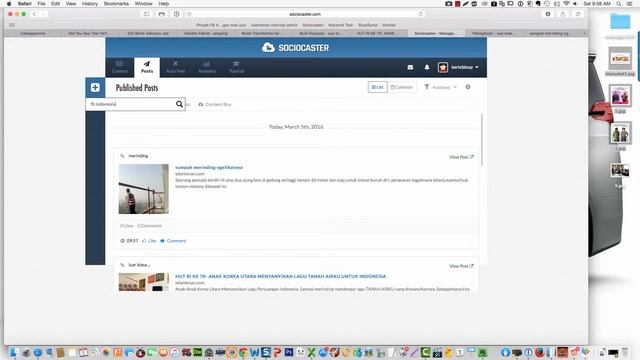Click the search magnifier icon

tap(179, 104)
